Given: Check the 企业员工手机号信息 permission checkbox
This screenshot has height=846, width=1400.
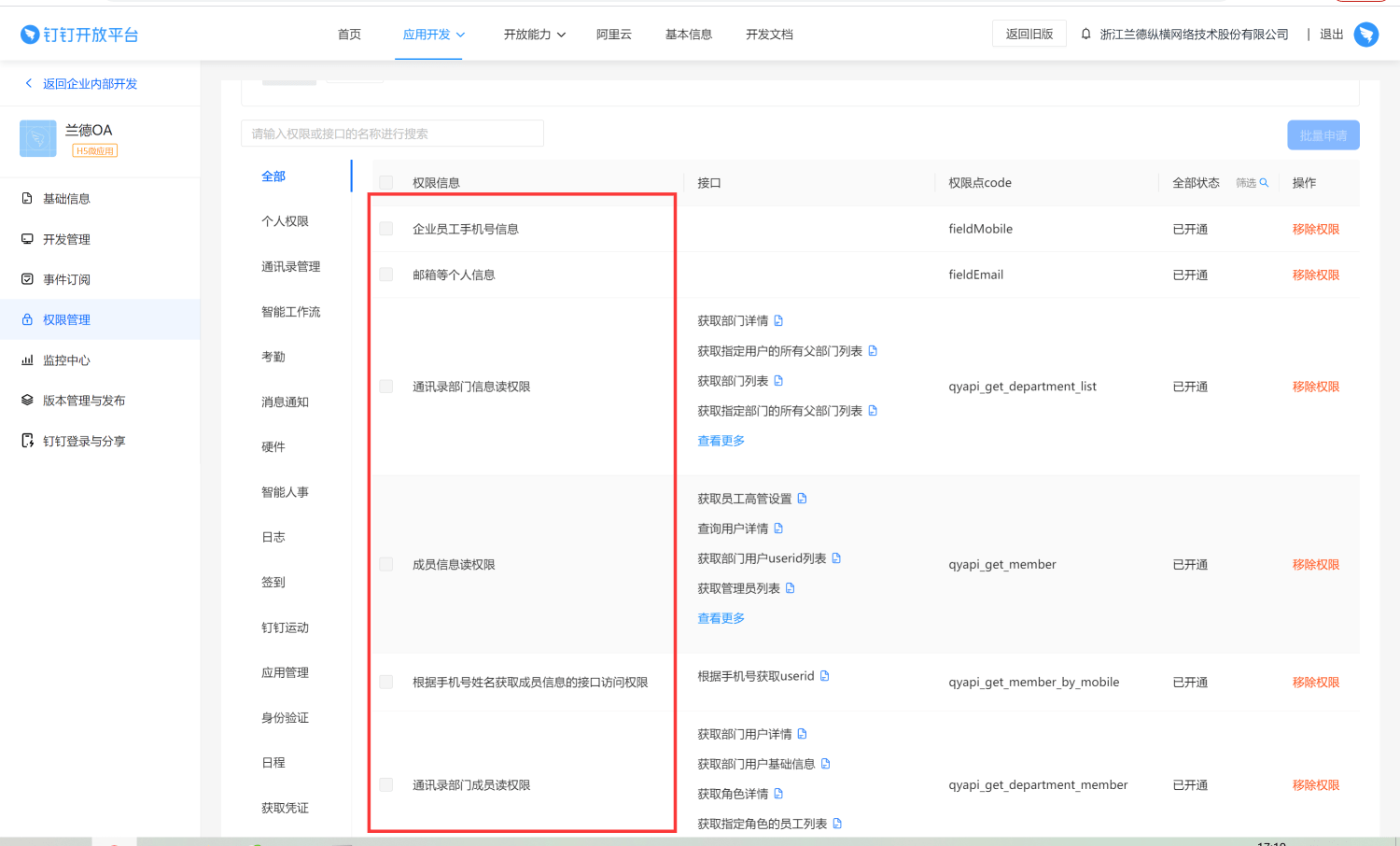Looking at the screenshot, I should click(x=386, y=228).
